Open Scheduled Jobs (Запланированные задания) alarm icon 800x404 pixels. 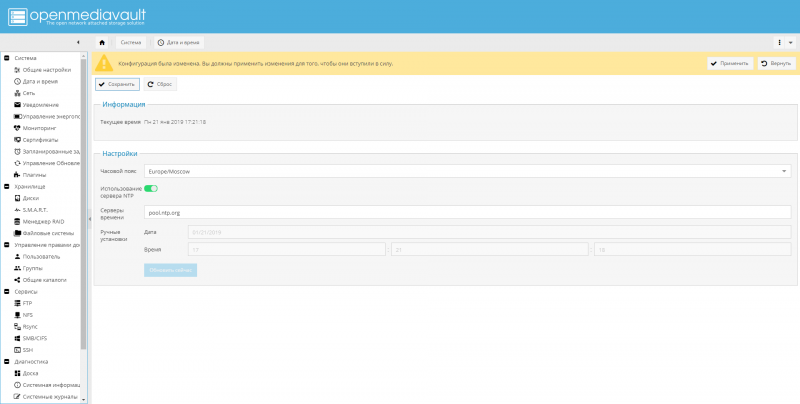coord(17,152)
